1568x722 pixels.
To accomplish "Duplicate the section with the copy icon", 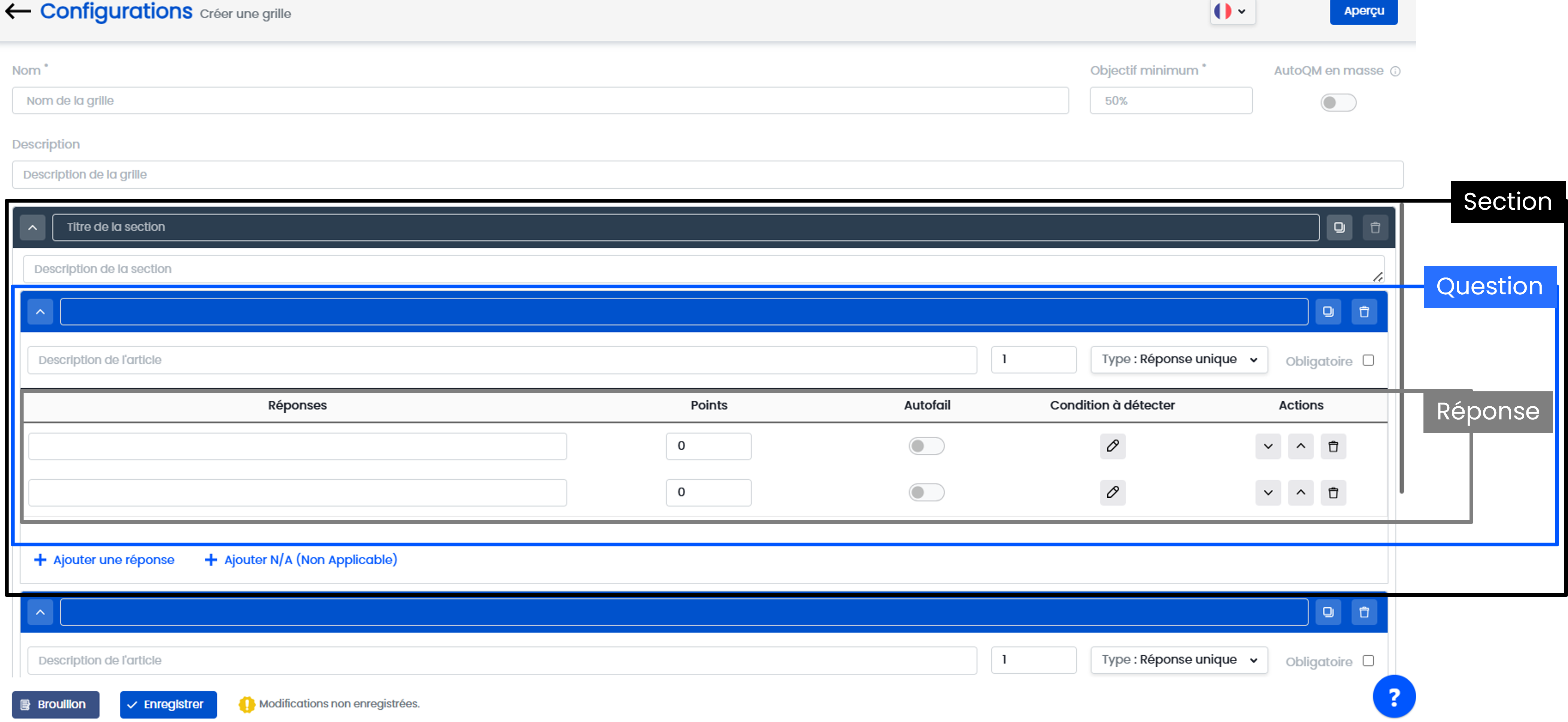I will [1339, 227].
